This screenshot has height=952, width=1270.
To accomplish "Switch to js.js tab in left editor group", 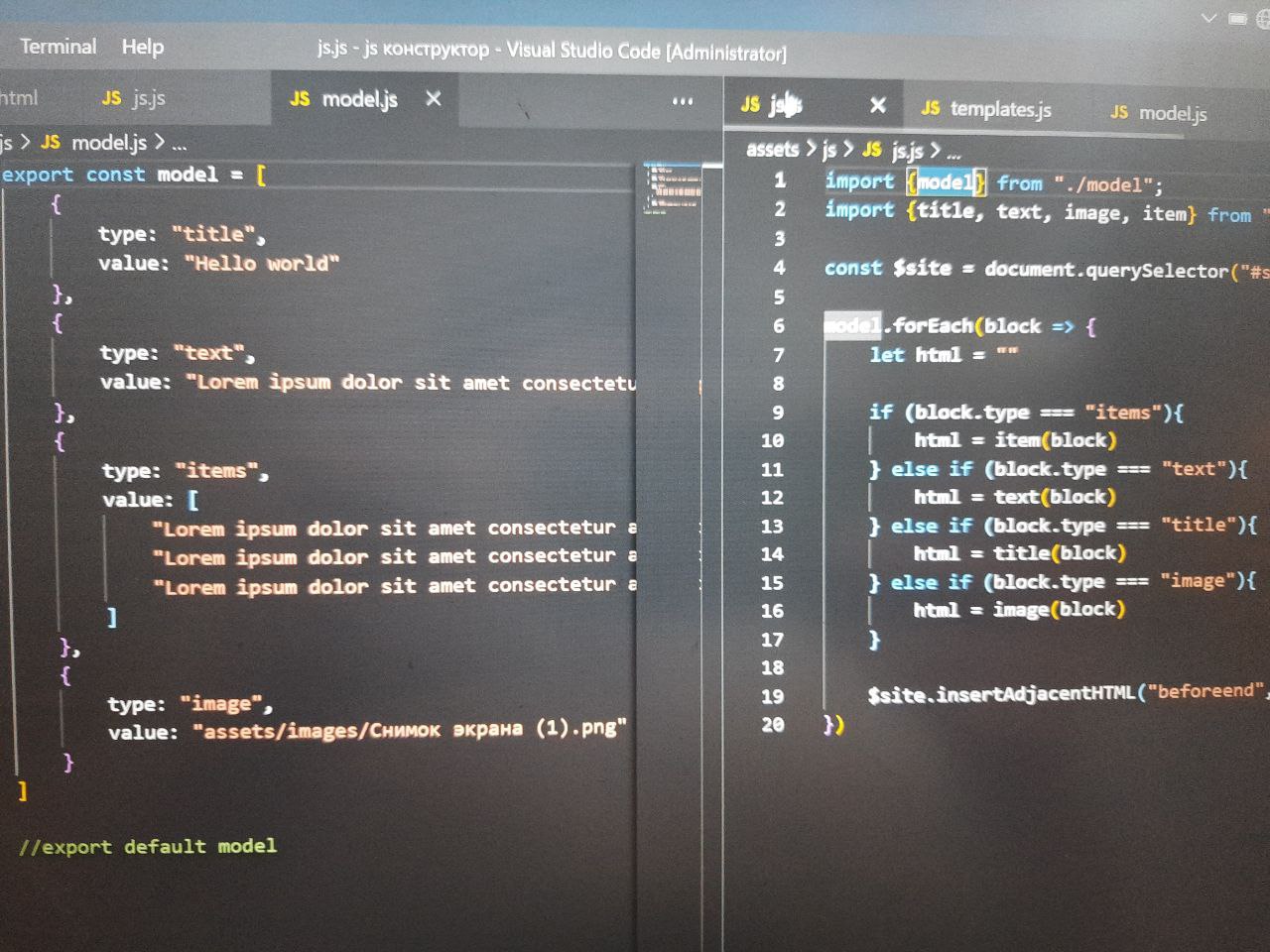I will point(134,98).
